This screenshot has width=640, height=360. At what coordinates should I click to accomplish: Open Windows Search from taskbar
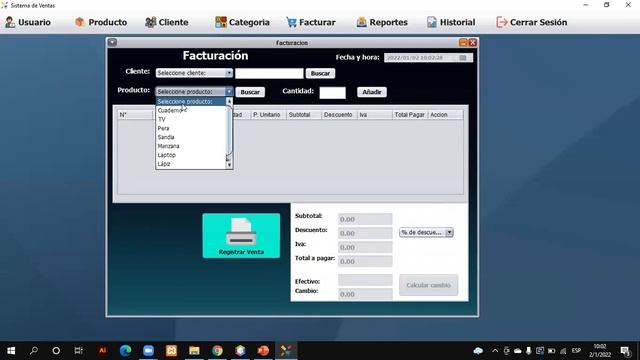pyautogui.click(x=34, y=351)
